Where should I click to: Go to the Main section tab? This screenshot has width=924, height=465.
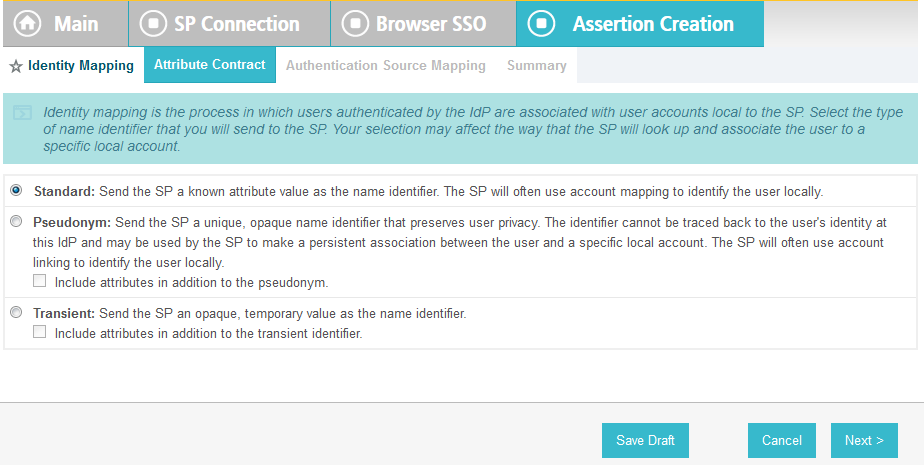[x=65, y=24]
